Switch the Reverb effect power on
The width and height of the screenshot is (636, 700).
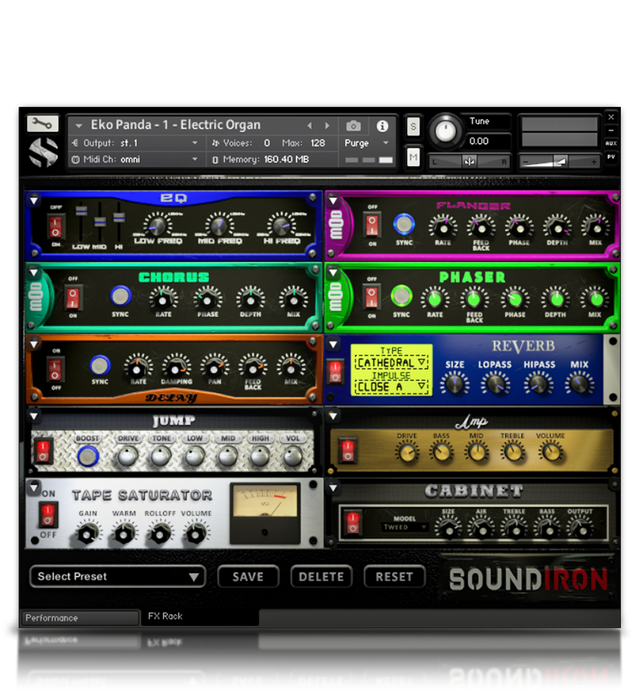point(335,371)
